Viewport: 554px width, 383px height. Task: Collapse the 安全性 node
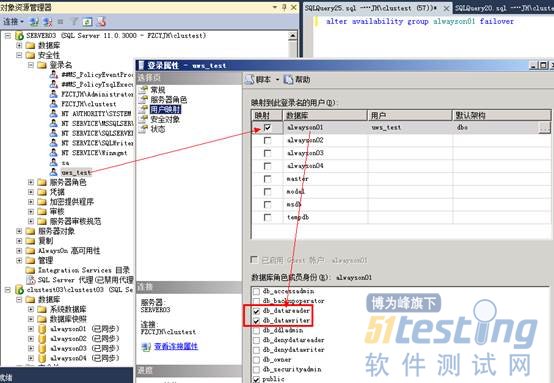[x=19, y=55]
